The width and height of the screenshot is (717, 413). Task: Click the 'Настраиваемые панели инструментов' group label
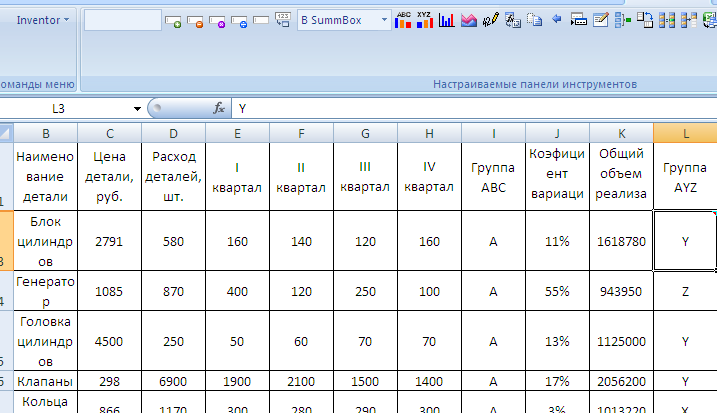535,84
